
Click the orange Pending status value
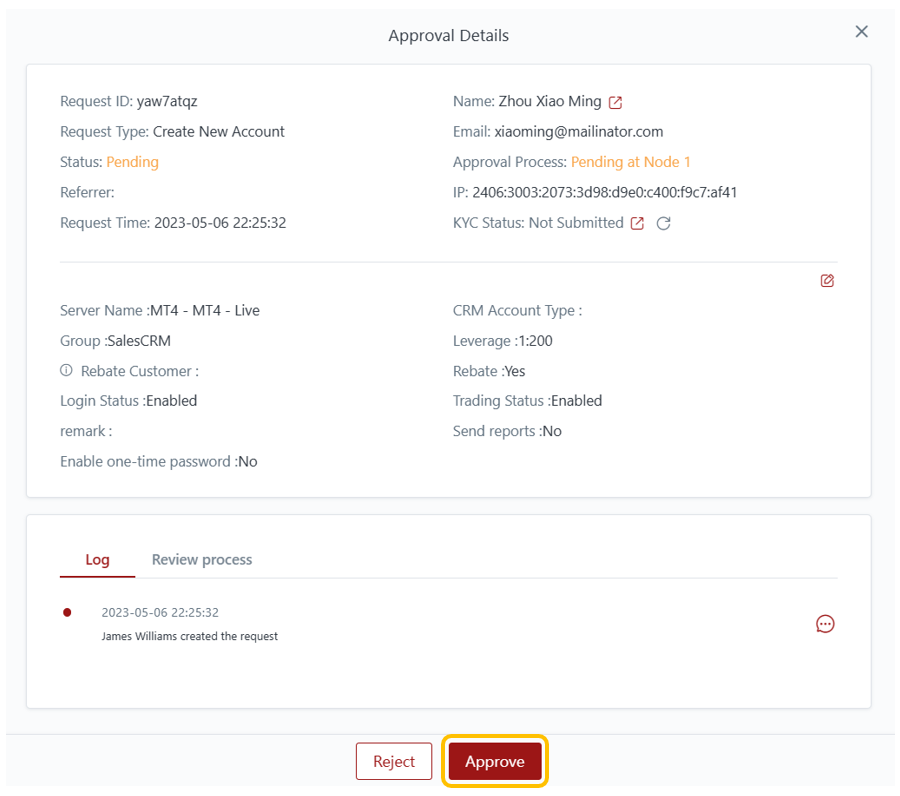132,162
